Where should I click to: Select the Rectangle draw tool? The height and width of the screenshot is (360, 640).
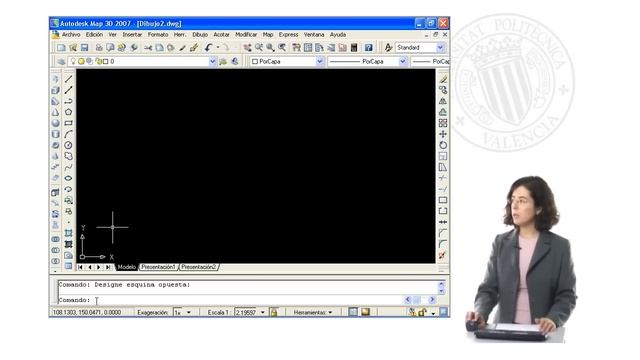[x=68, y=123]
